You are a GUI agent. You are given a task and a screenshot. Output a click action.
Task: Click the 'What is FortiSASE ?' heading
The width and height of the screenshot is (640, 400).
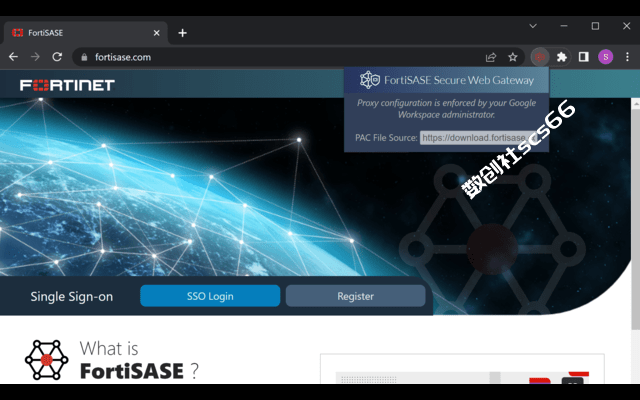[x=139, y=360]
